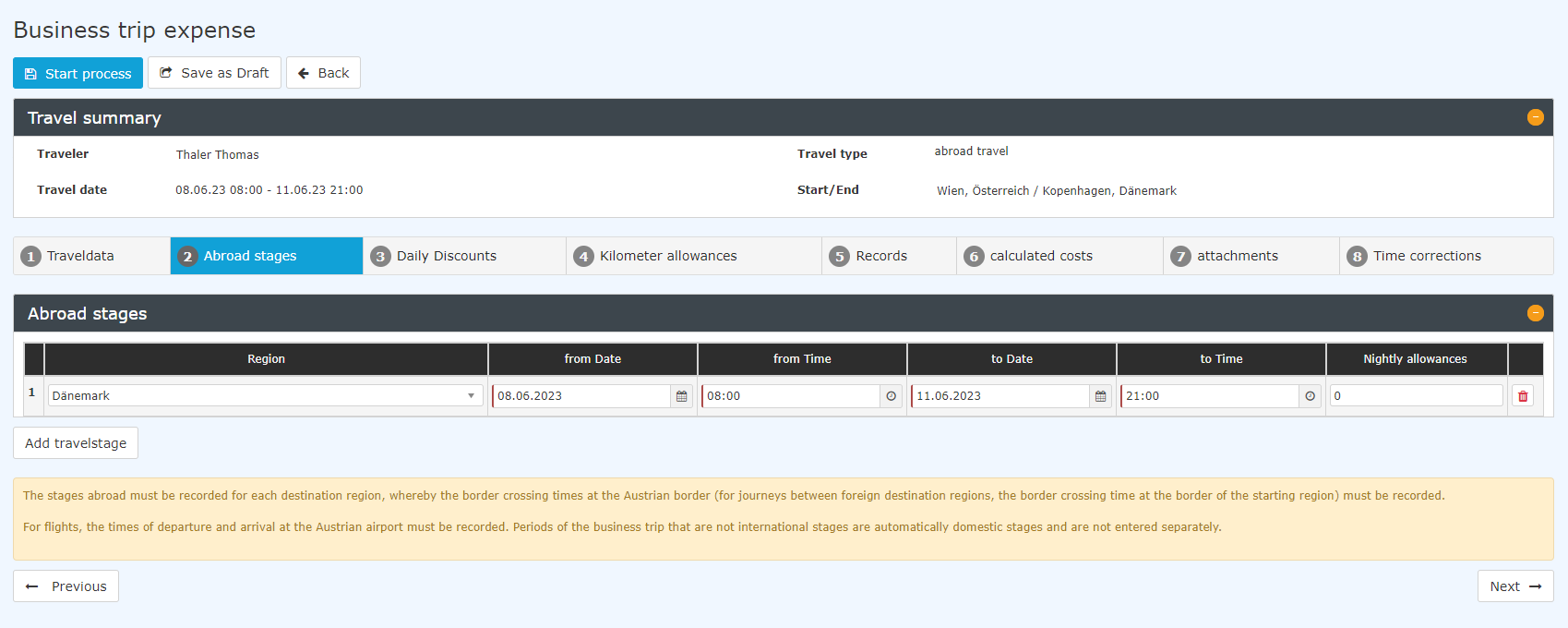This screenshot has height=628, width=1568.
Task: Collapse the Abroad stages panel
Action: [x=1536, y=313]
